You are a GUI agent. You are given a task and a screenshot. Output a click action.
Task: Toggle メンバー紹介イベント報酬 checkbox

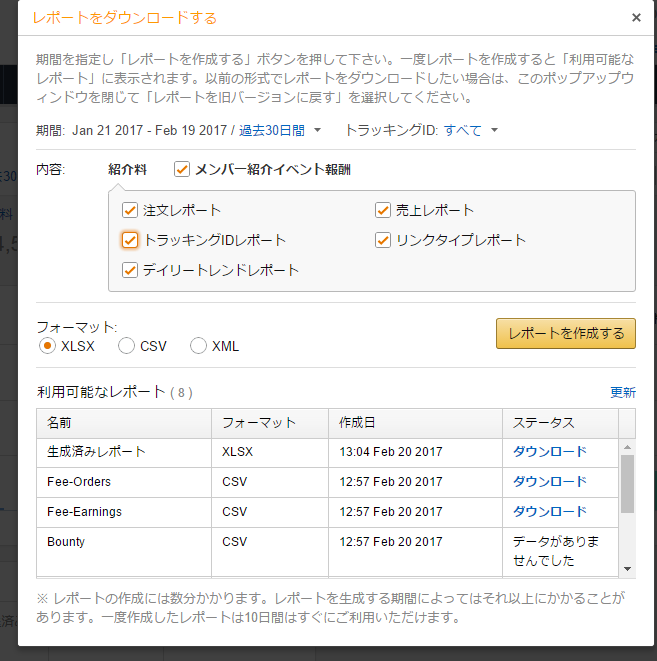(182, 169)
